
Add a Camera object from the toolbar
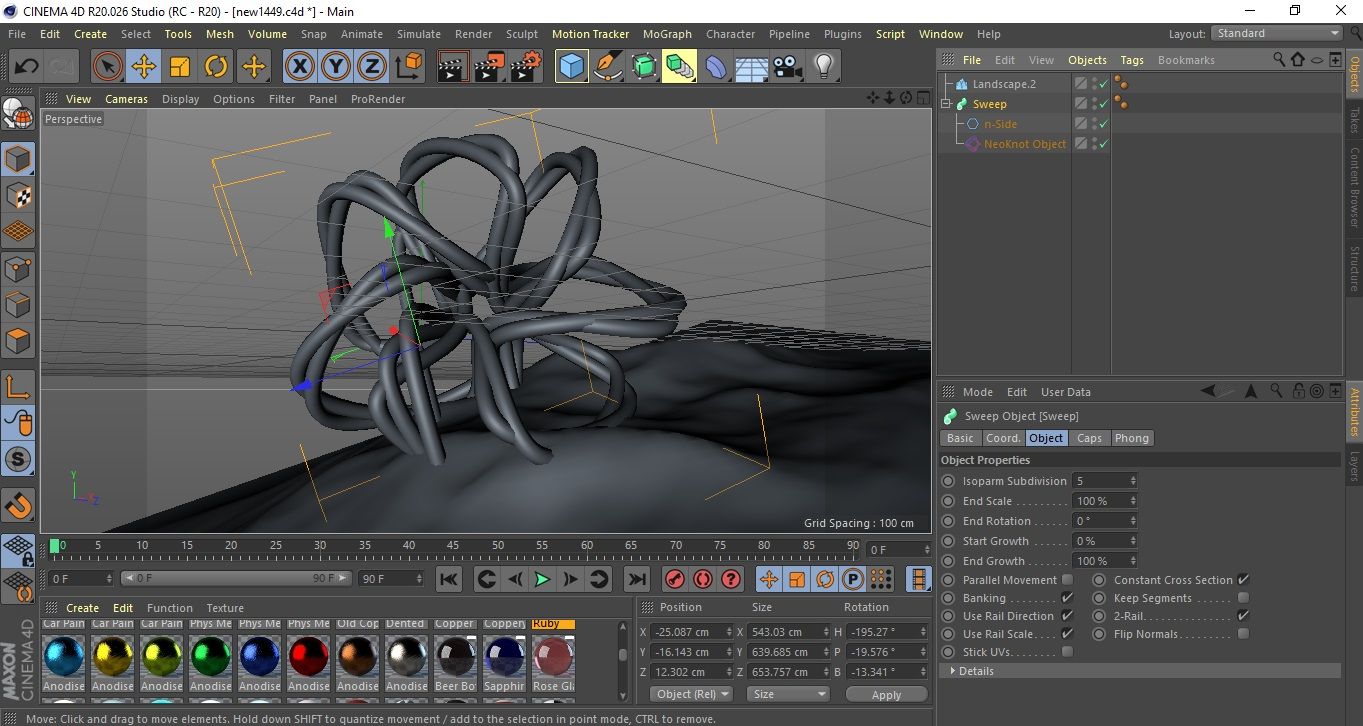788,67
